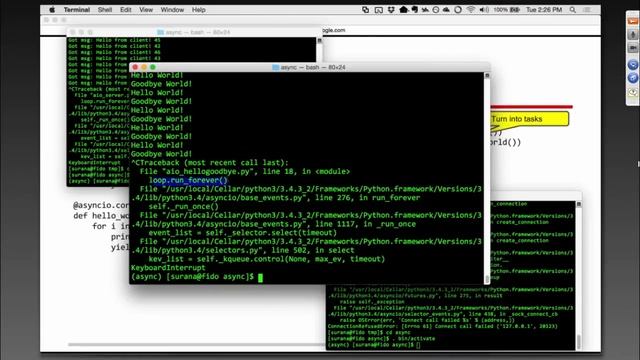
Task: Click the circular ring status icon
Action: (458, 10)
